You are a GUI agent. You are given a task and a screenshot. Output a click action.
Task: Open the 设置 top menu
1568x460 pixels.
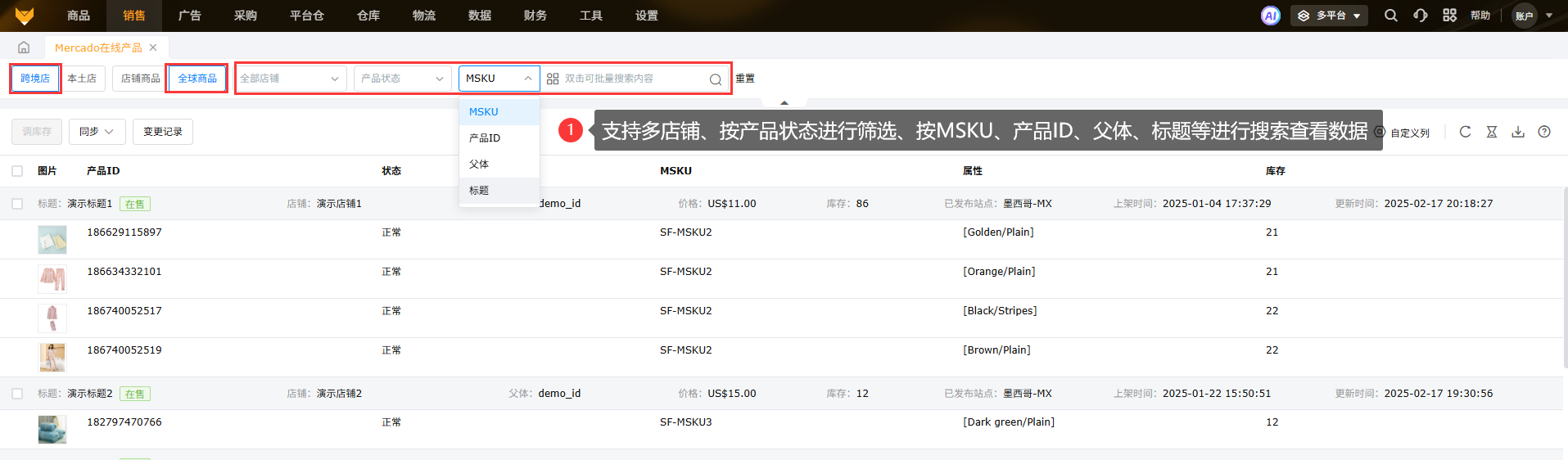[647, 16]
